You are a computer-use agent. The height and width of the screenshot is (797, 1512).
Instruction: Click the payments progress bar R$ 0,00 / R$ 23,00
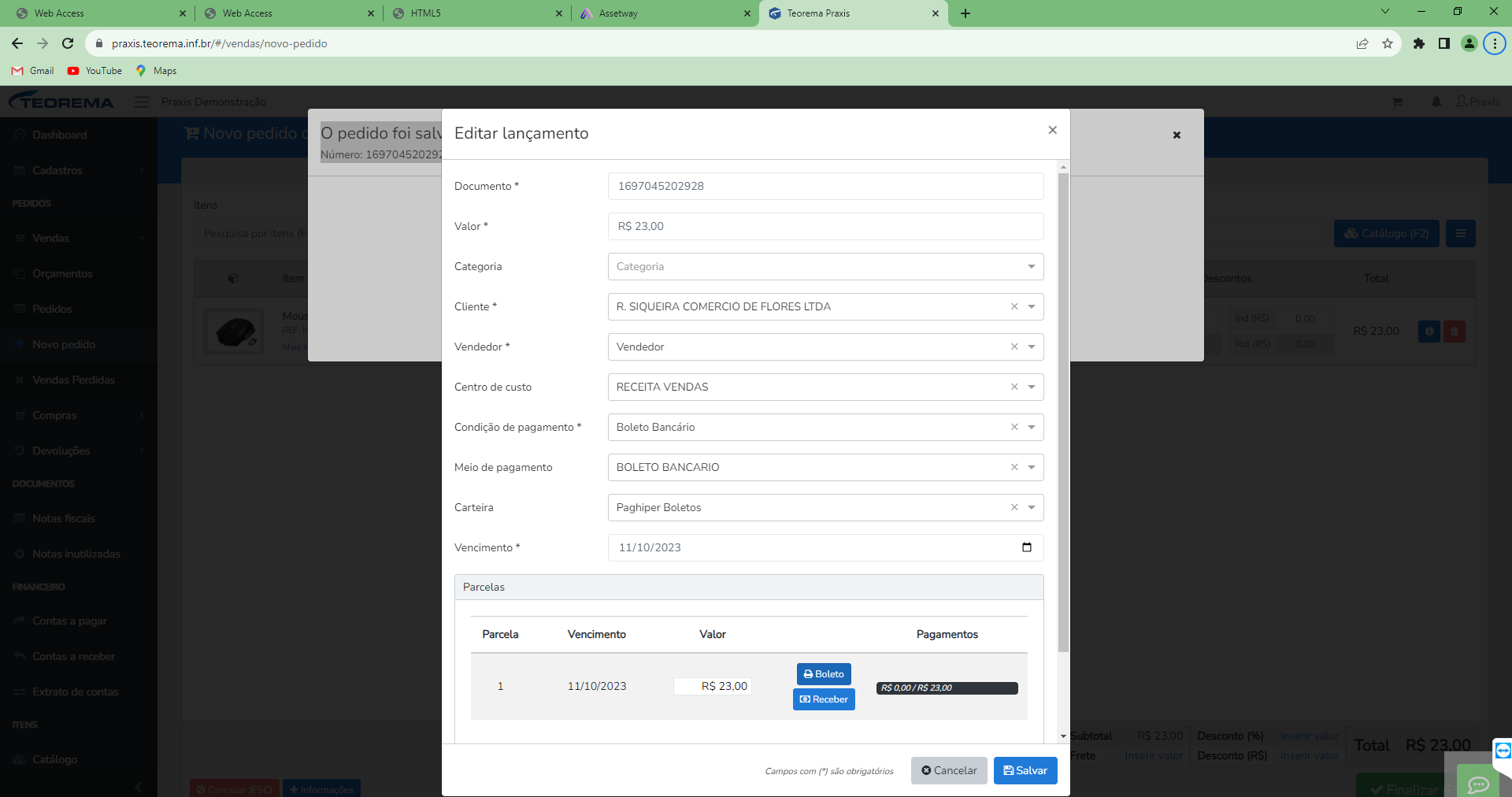[x=947, y=688]
